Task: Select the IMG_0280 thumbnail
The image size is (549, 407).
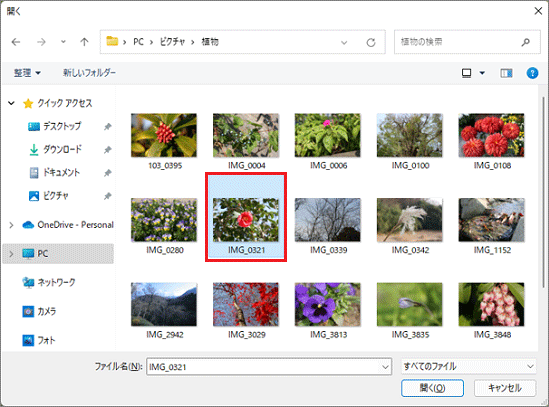Action: pyautogui.click(x=164, y=220)
